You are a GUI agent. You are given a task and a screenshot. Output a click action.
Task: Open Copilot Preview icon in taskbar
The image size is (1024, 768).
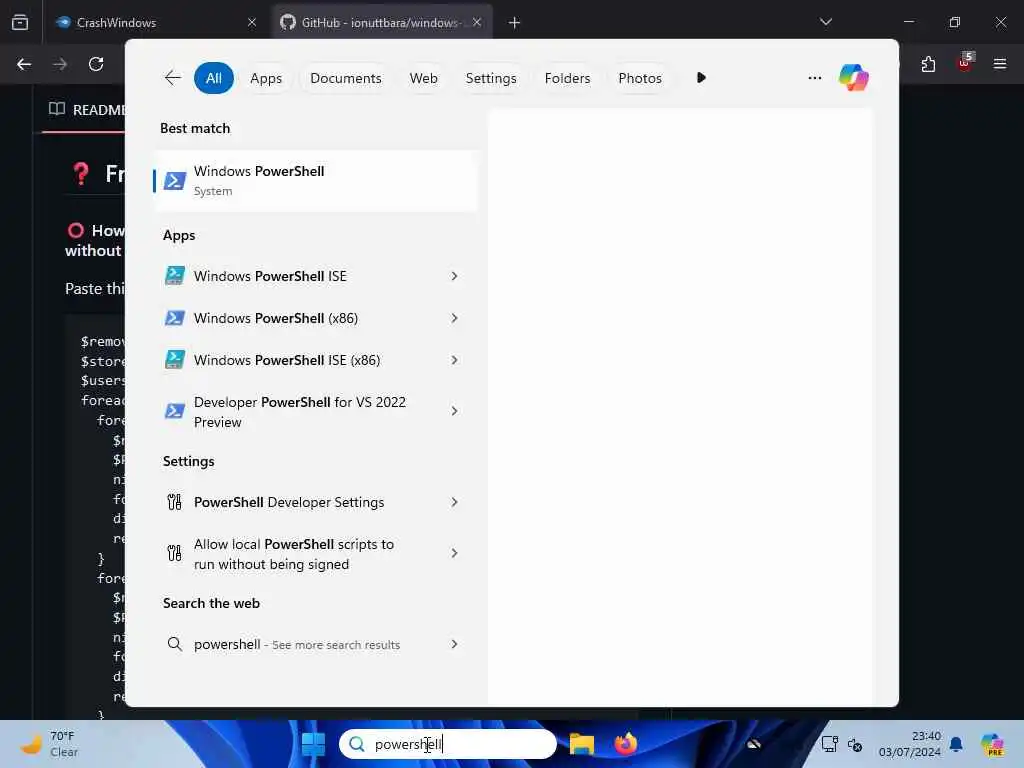pos(992,744)
